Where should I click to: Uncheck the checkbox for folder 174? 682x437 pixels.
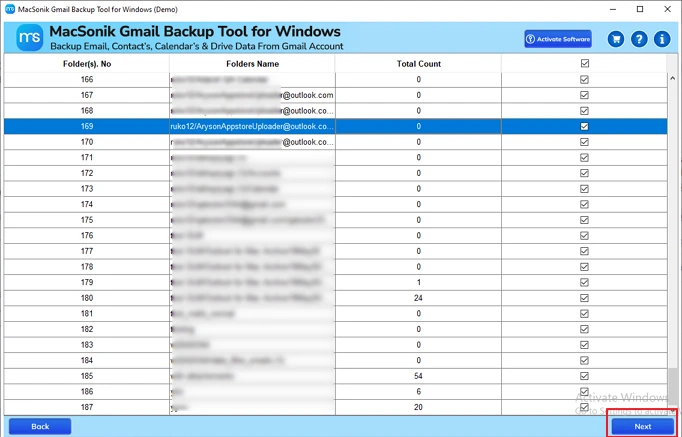(585, 204)
